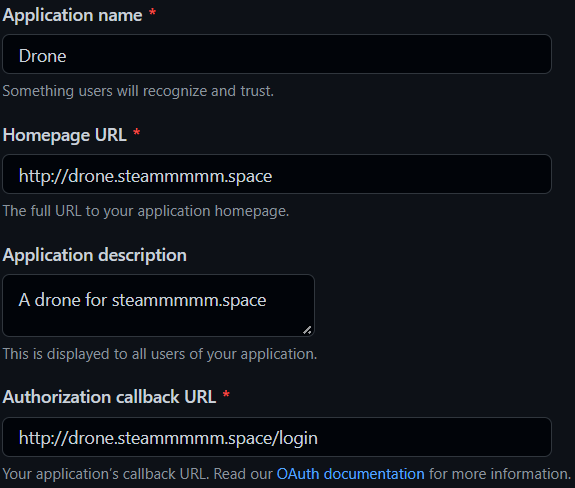The height and width of the screenshot is (488, 575).
Task: Place cursor after 'Drone' in name field
Action: (67, 56)
